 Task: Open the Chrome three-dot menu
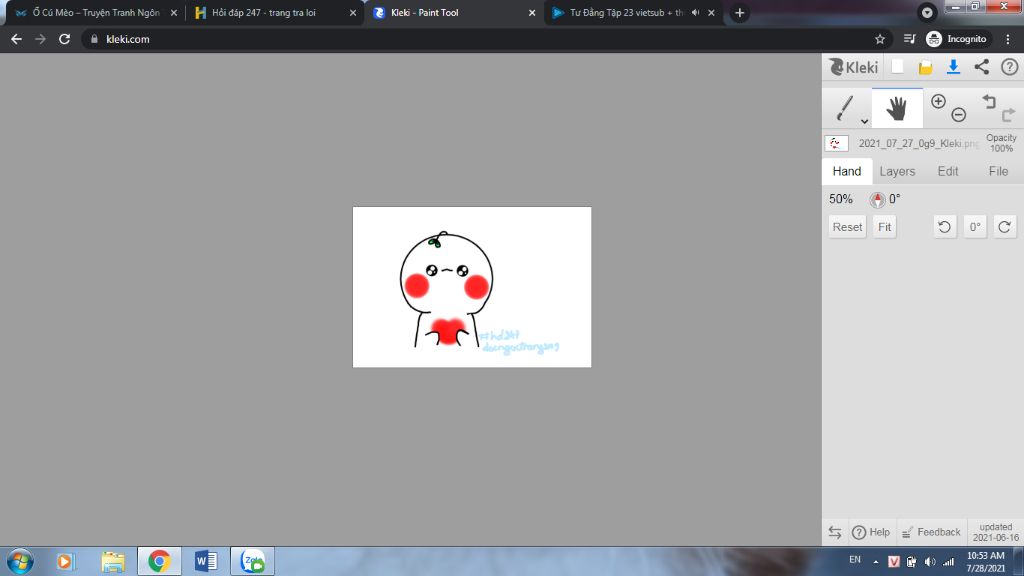click(1008, 39)
